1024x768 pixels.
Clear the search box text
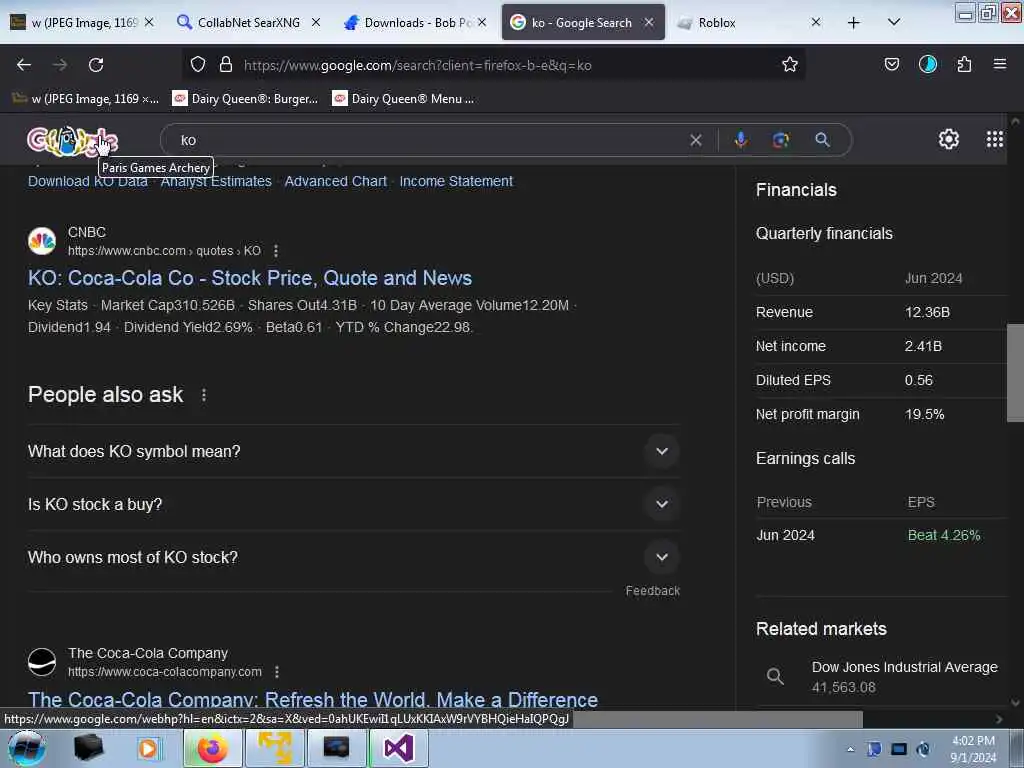click(696, 140)
